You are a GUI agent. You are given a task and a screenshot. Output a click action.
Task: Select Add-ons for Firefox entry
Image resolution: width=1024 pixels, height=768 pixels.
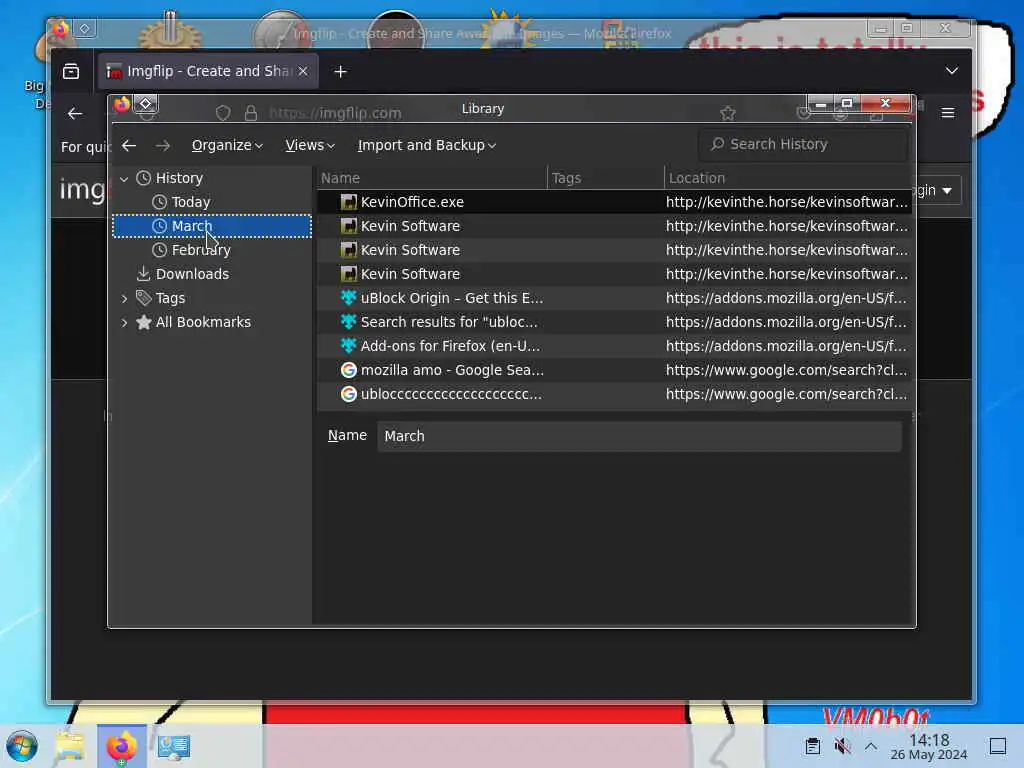[614, 346]
